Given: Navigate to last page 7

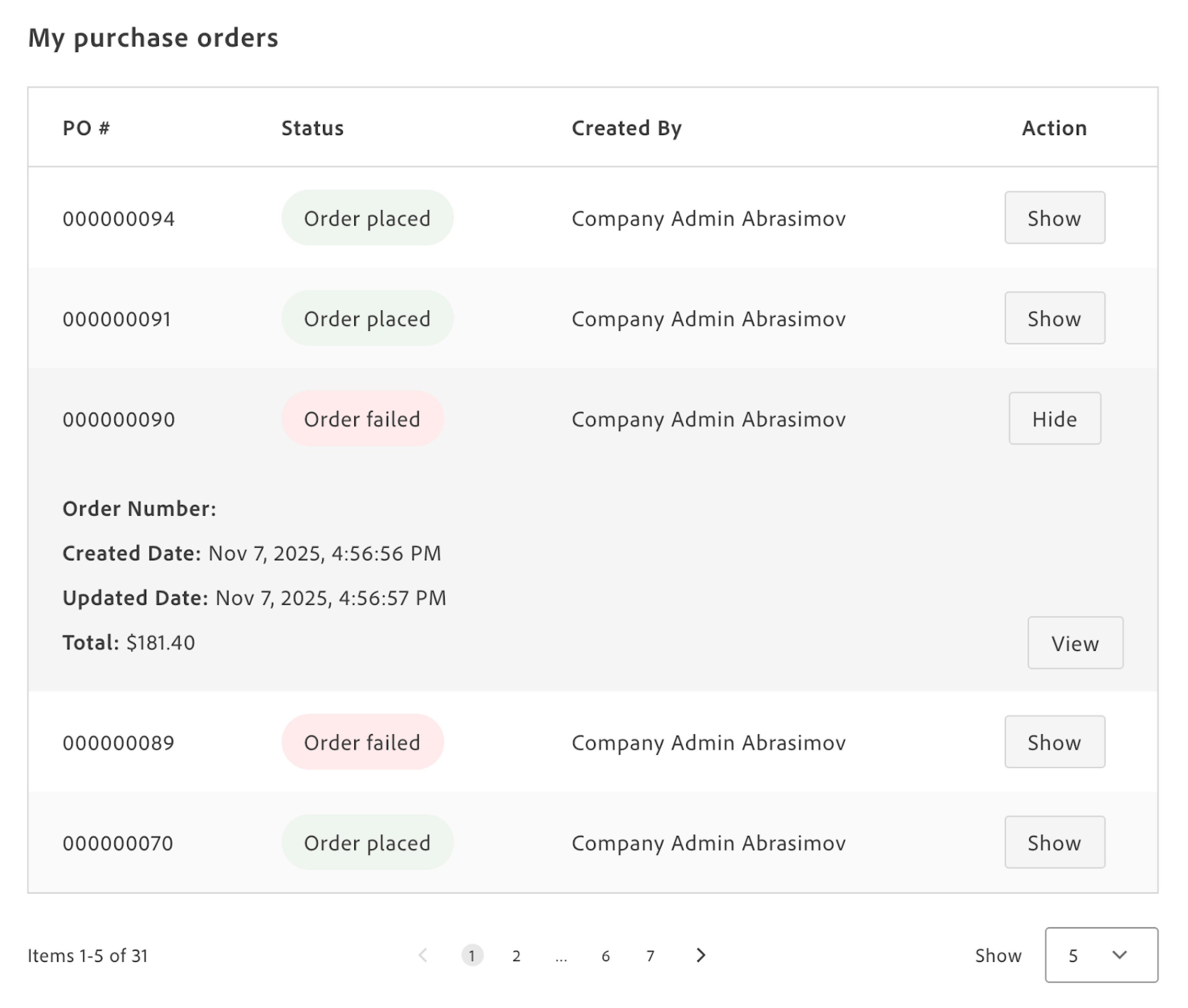Looking at the screenshot, I should point(650,955).
